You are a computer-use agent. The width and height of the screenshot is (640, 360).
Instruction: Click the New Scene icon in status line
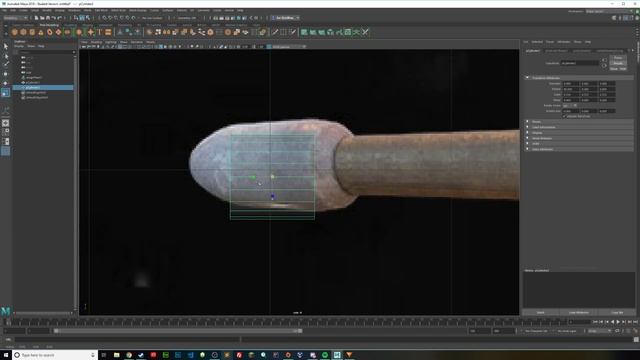point(36,18)
